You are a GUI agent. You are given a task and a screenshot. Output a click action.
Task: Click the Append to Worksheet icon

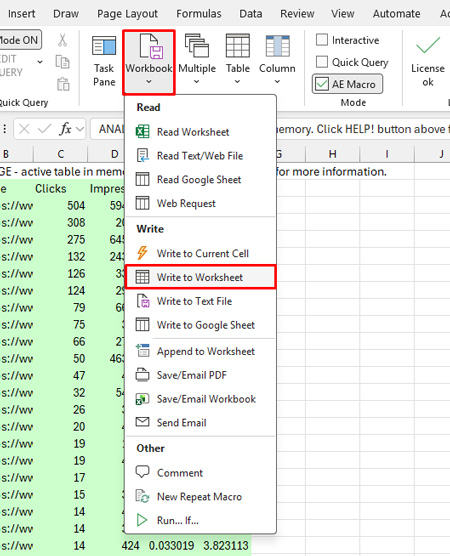click(x=143, y=351)
